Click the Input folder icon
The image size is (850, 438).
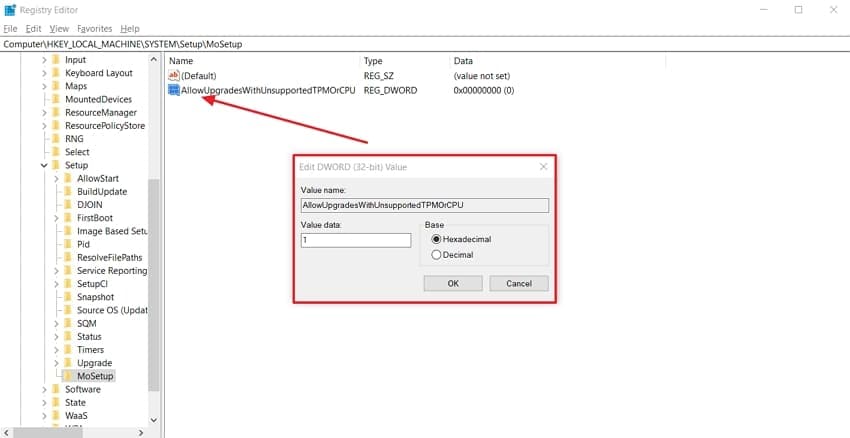(55, 60)
